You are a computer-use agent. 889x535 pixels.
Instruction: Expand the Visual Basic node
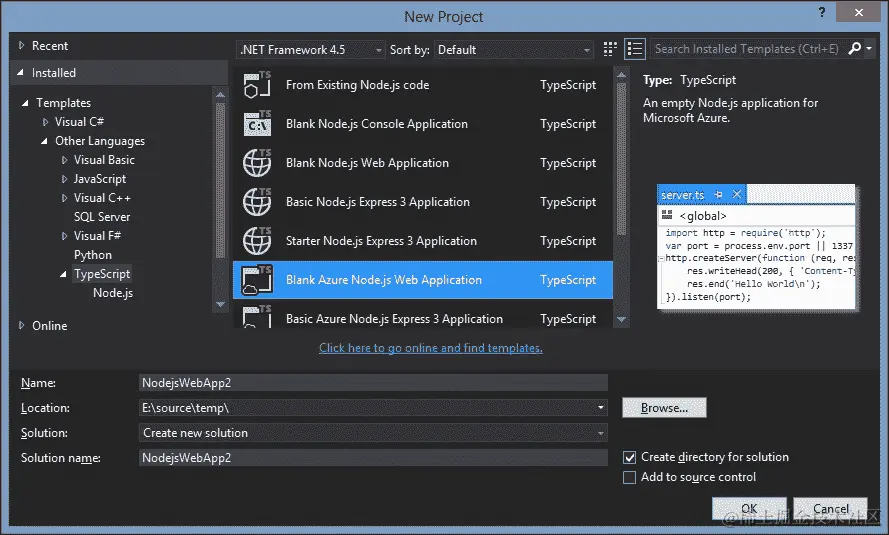point(64,160)
